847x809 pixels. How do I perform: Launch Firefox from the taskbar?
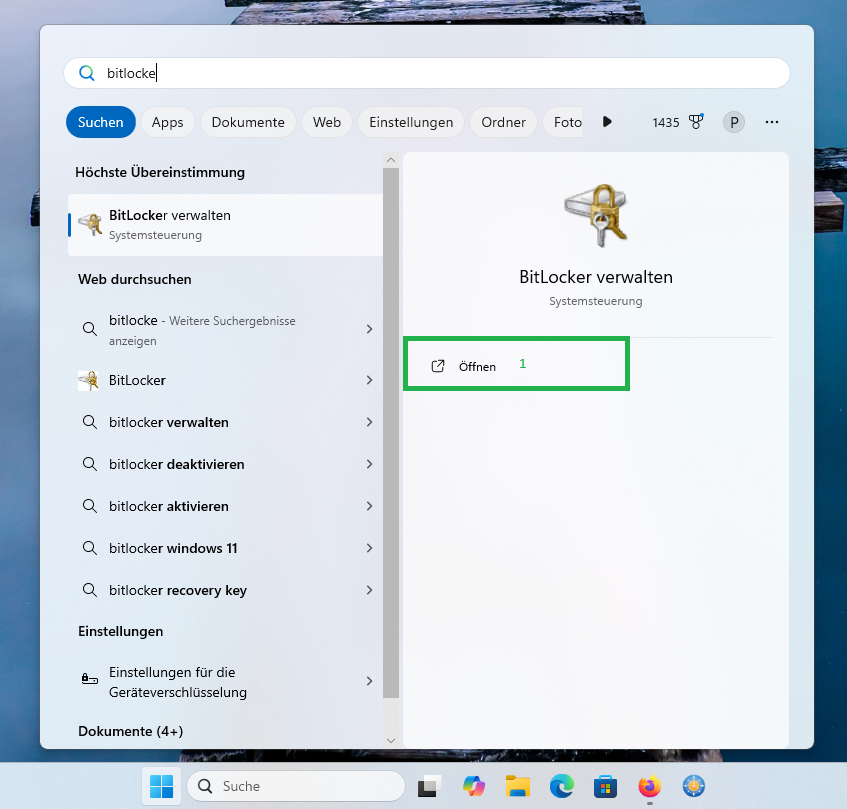(x=650, y=786)
